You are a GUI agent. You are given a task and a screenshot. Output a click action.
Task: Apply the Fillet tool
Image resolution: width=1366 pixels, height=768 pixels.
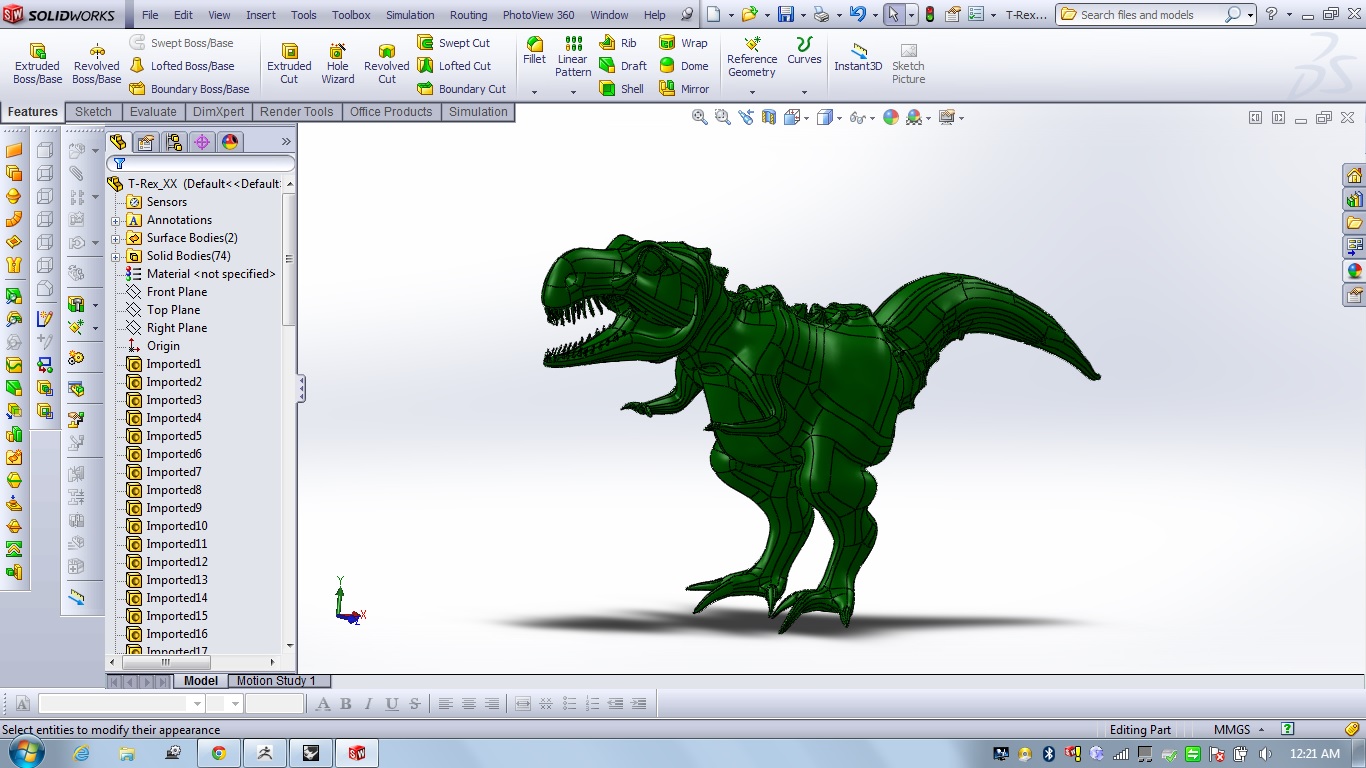tap(535, 50)
